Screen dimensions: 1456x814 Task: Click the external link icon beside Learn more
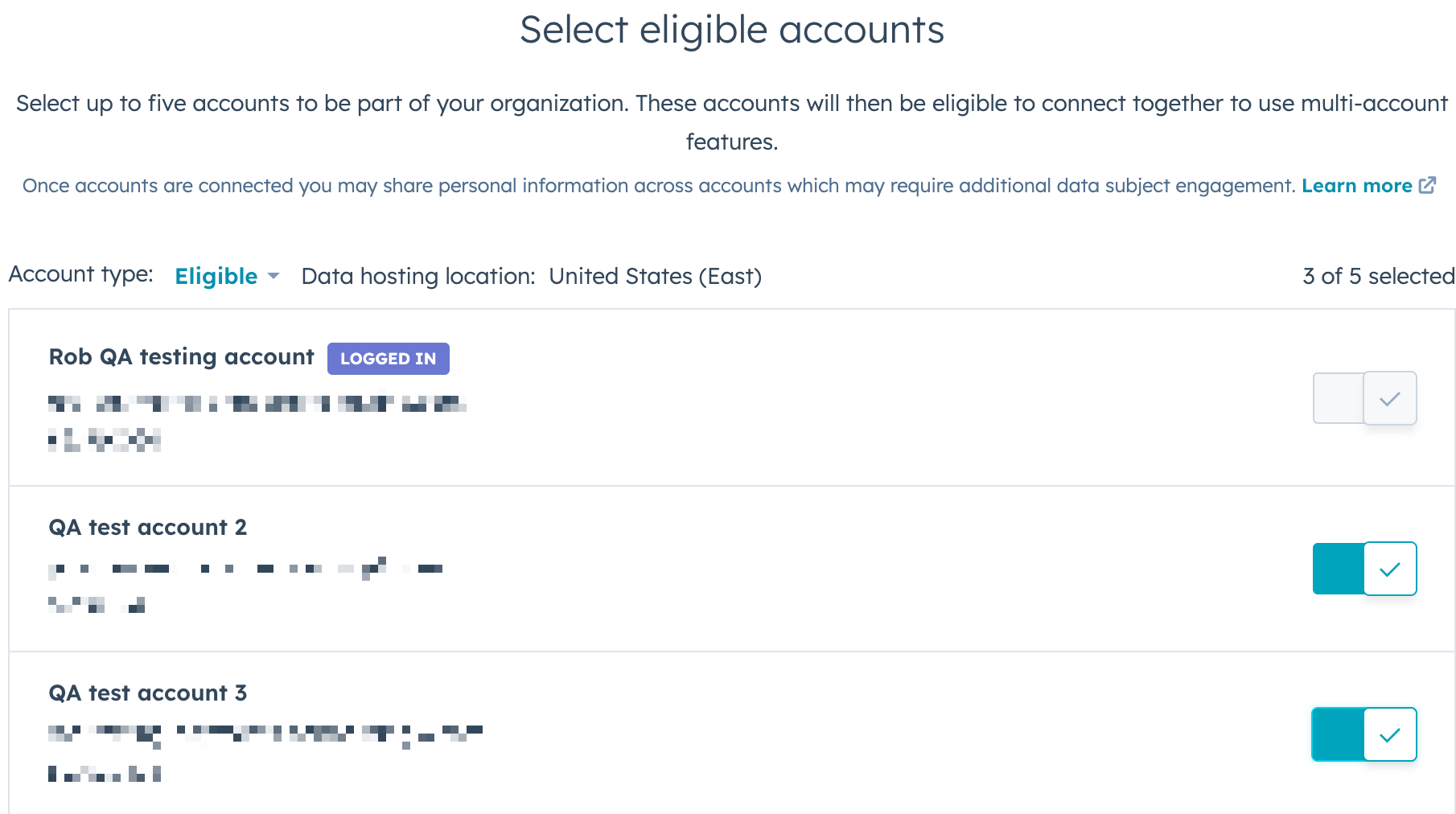[x=1428, y=185]
